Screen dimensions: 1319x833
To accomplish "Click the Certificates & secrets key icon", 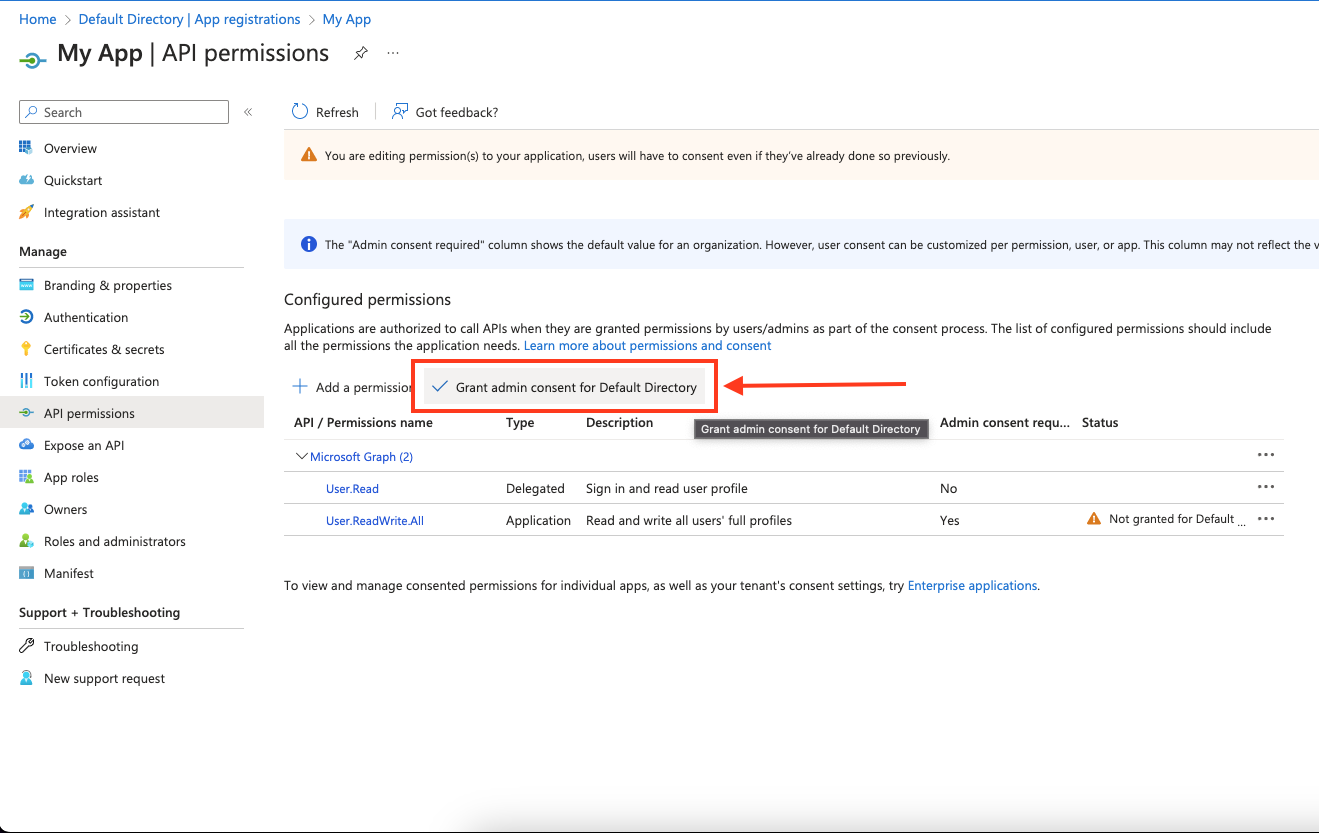I will 26,349.
